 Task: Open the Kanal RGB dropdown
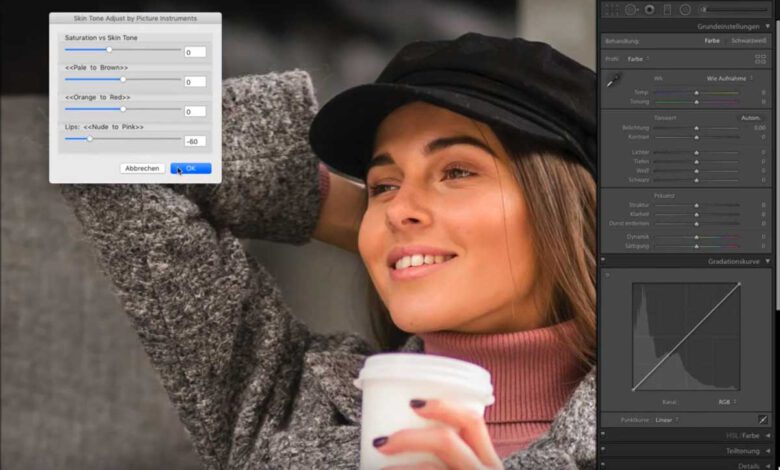(727, 402)
